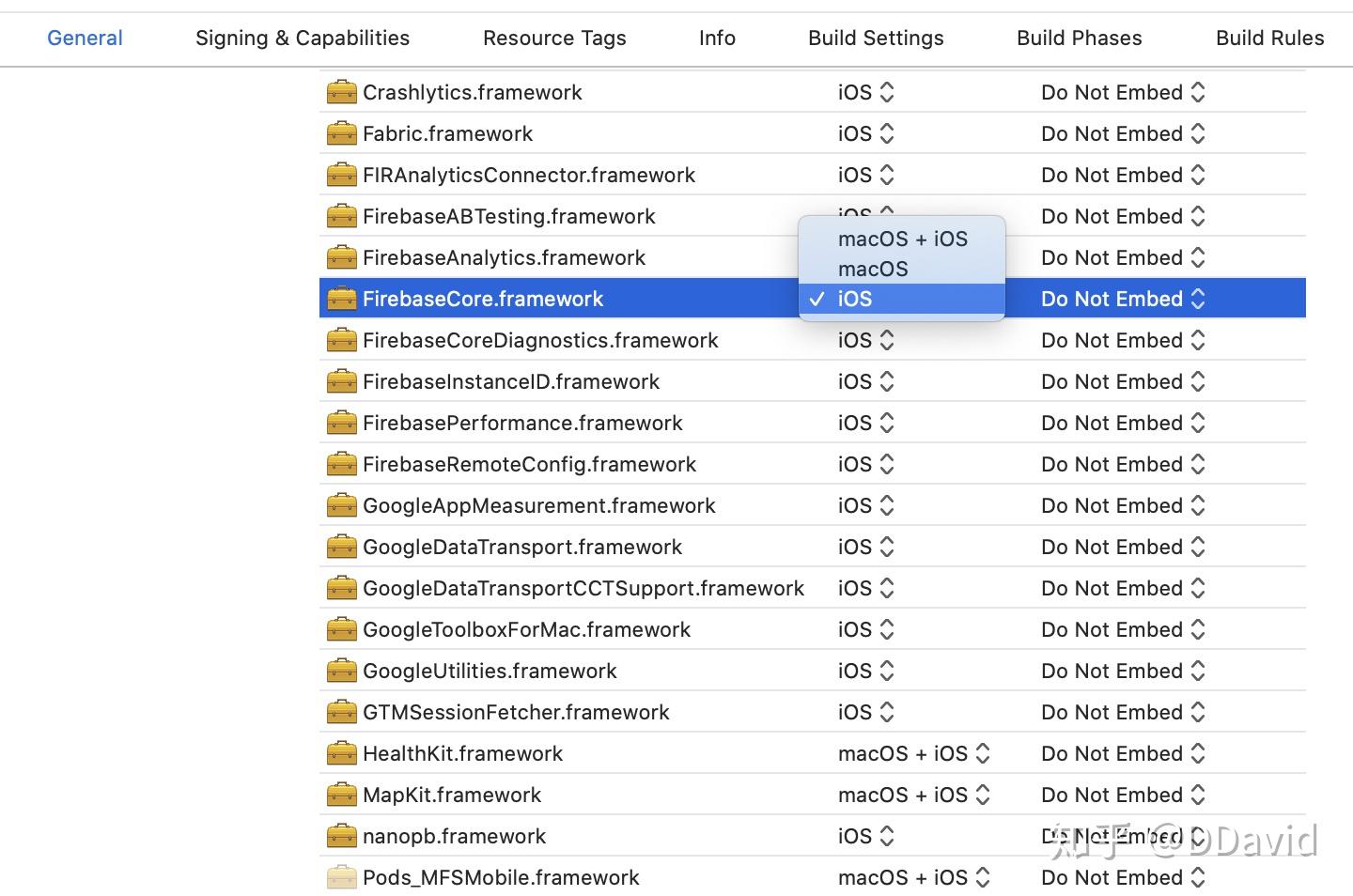Switch to the Info tab
The height and width of the screenshot is (896, 1353).
(717, 38)
